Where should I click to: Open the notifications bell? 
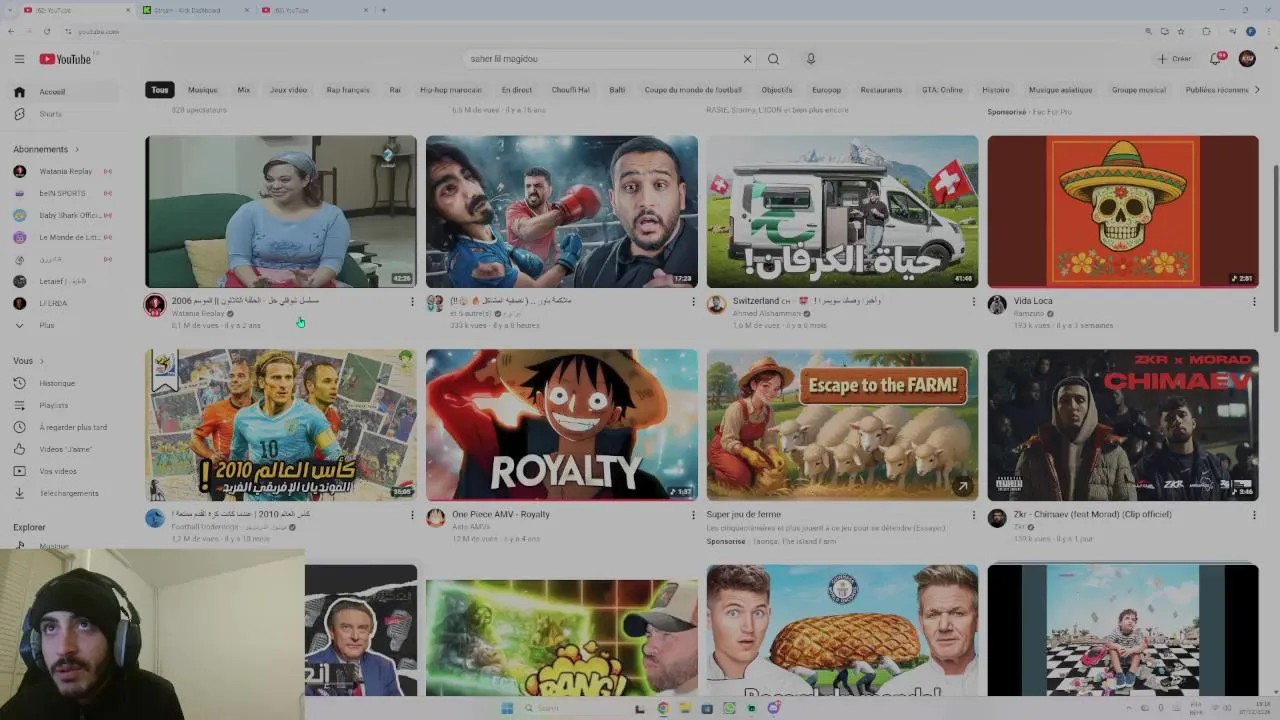1216,59
